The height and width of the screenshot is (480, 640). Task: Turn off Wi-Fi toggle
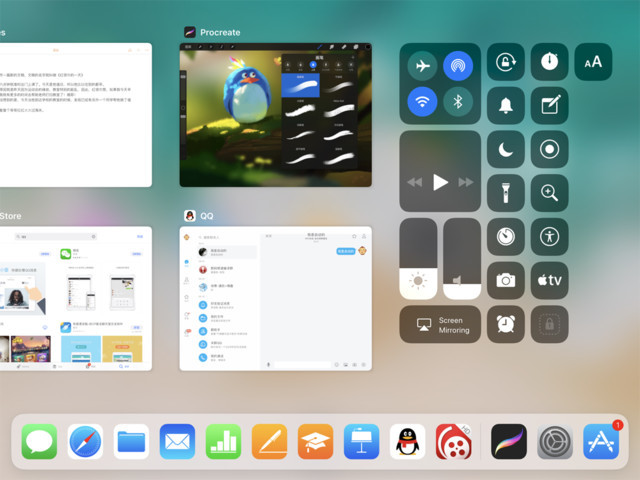[x=422, y=102]
